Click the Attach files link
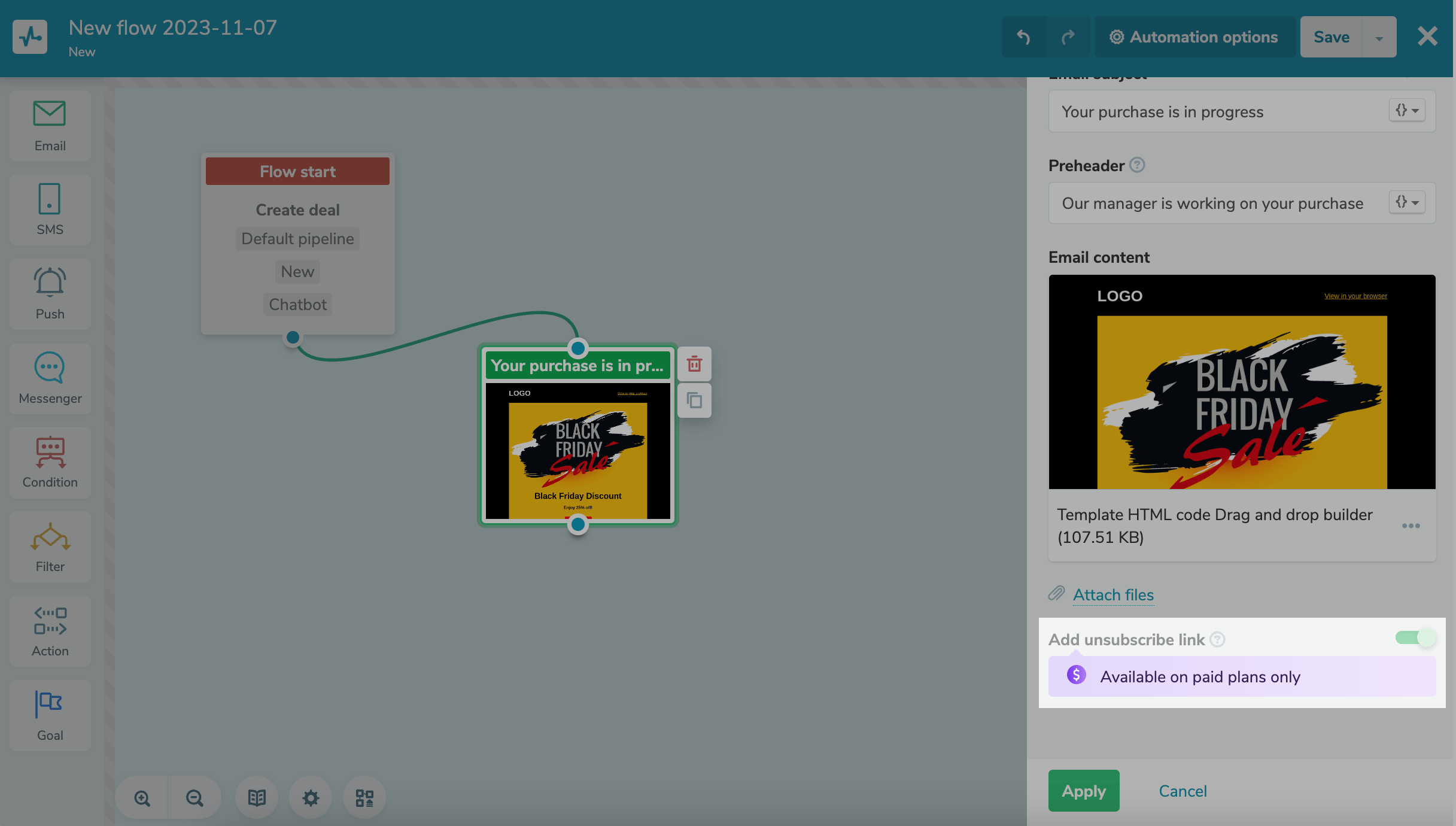The height and width of the screenshot is (826, 1456). tap(1112, 594)
